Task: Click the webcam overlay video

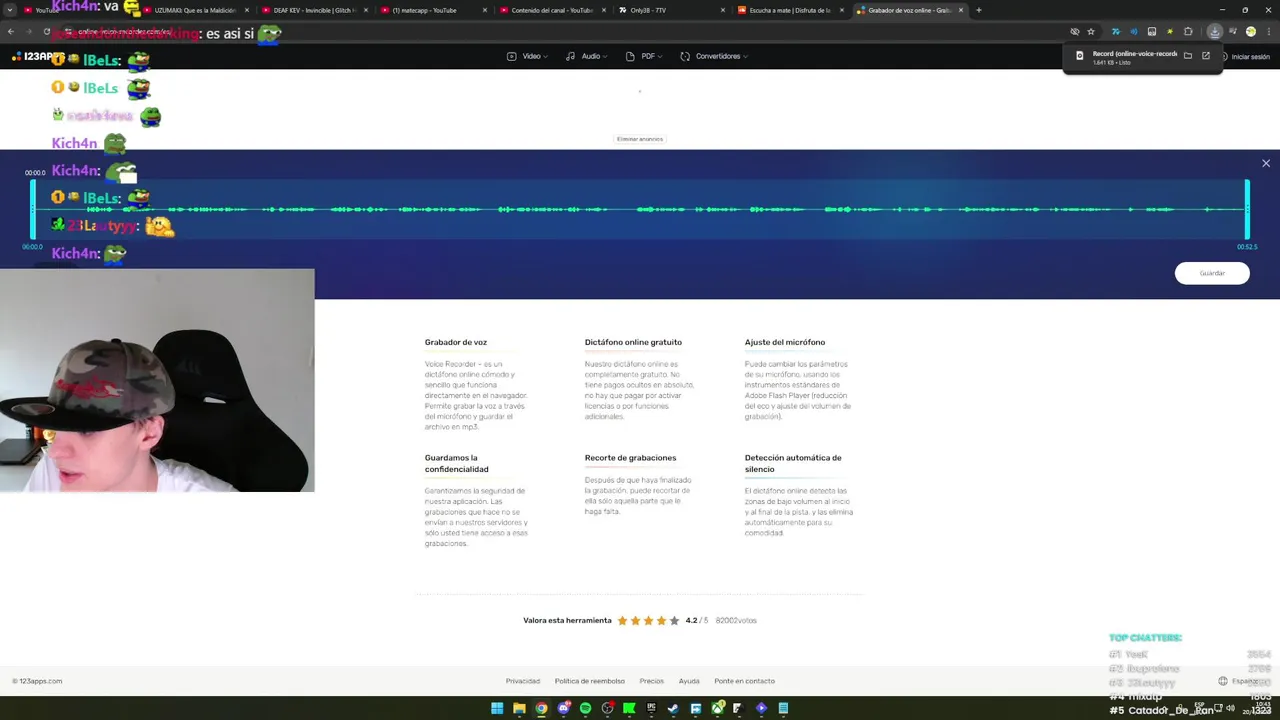Action: coord(157,380)
